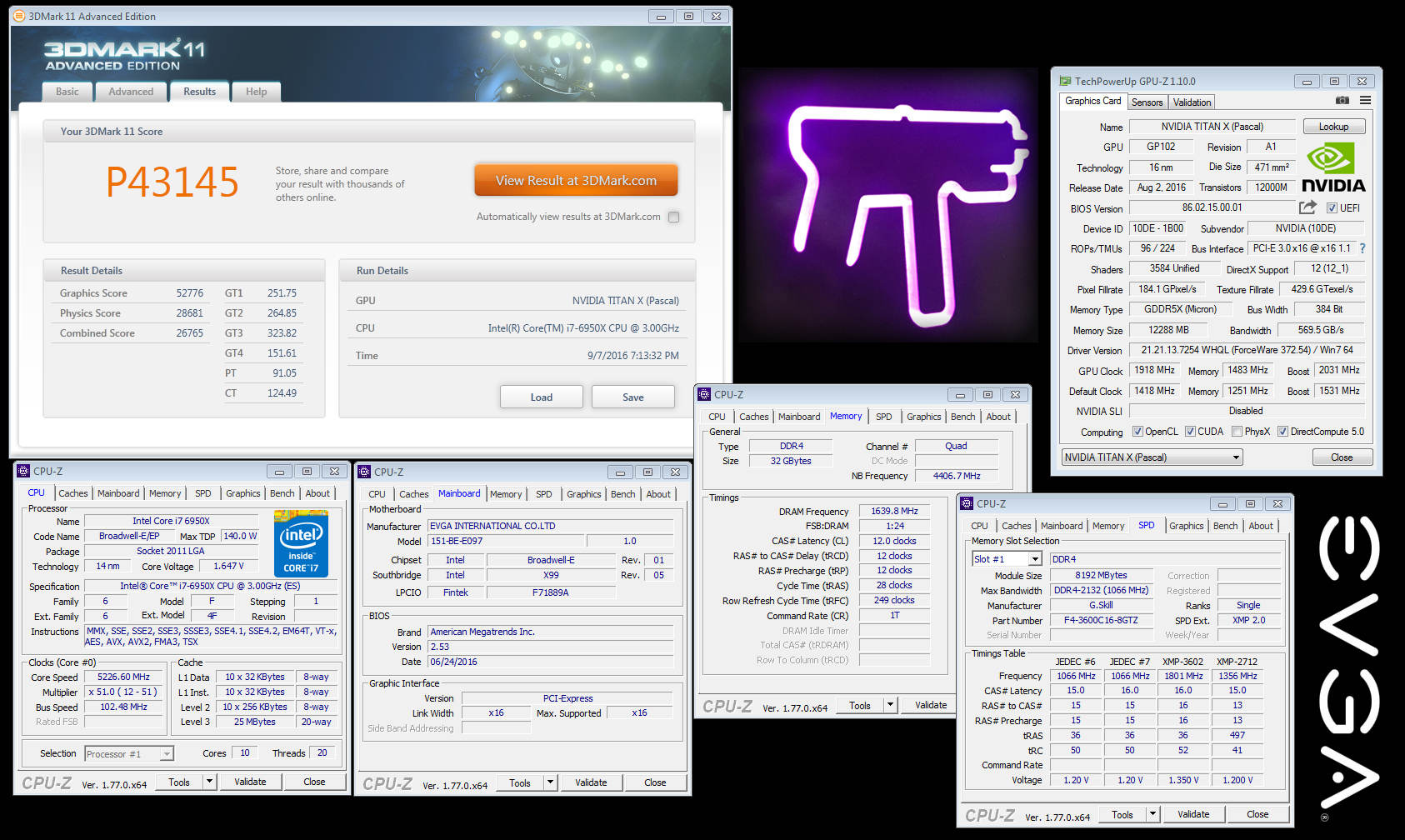Click the GPU Clock value 1918 MHz
The width and height of the screenshot is (1405, 840).
pos(1154,370)
